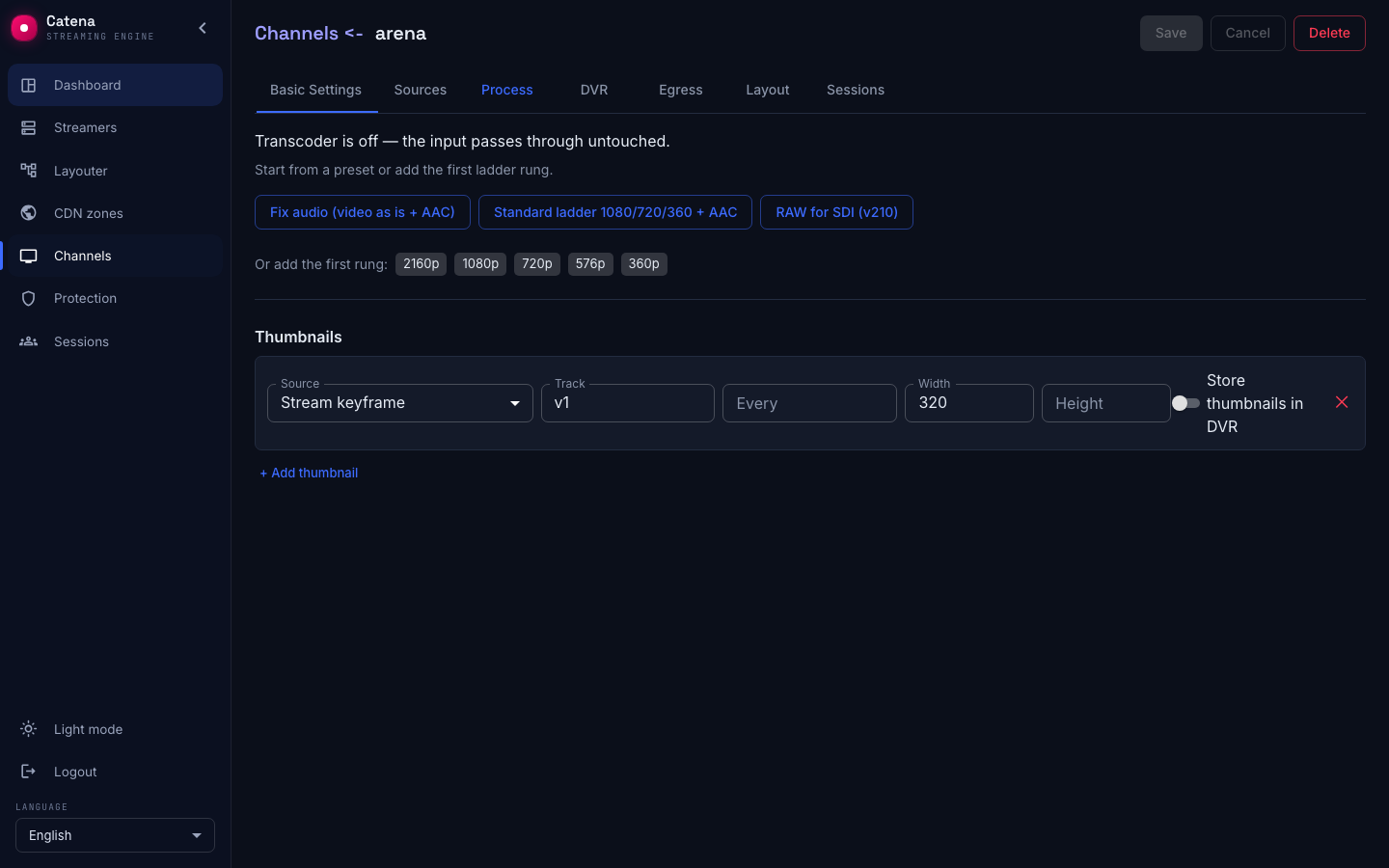Open the Source Stream keyframe dropdown

point(400,403)
